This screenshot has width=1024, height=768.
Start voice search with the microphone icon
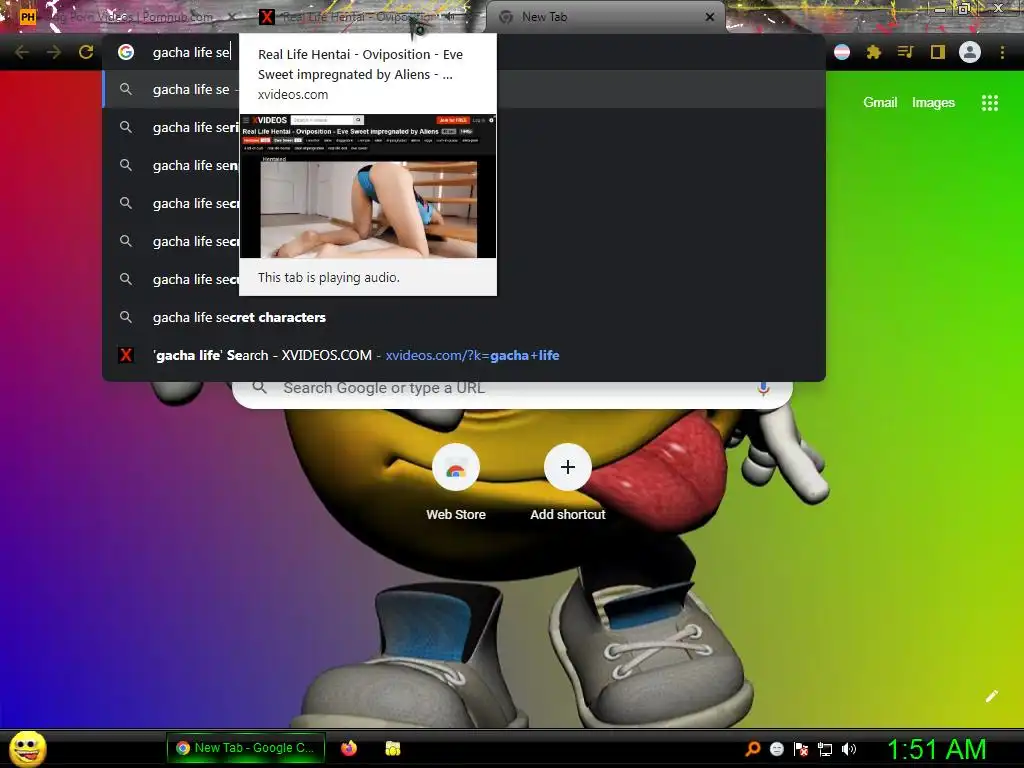coord(763,388)
